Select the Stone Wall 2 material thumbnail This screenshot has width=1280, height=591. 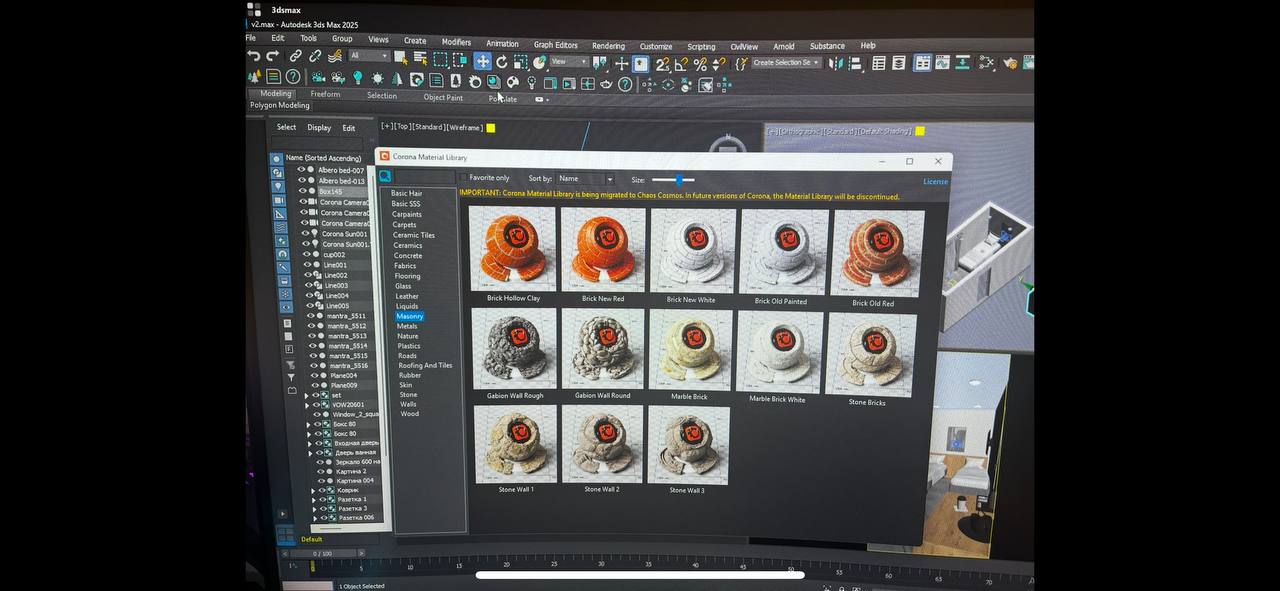602,445
